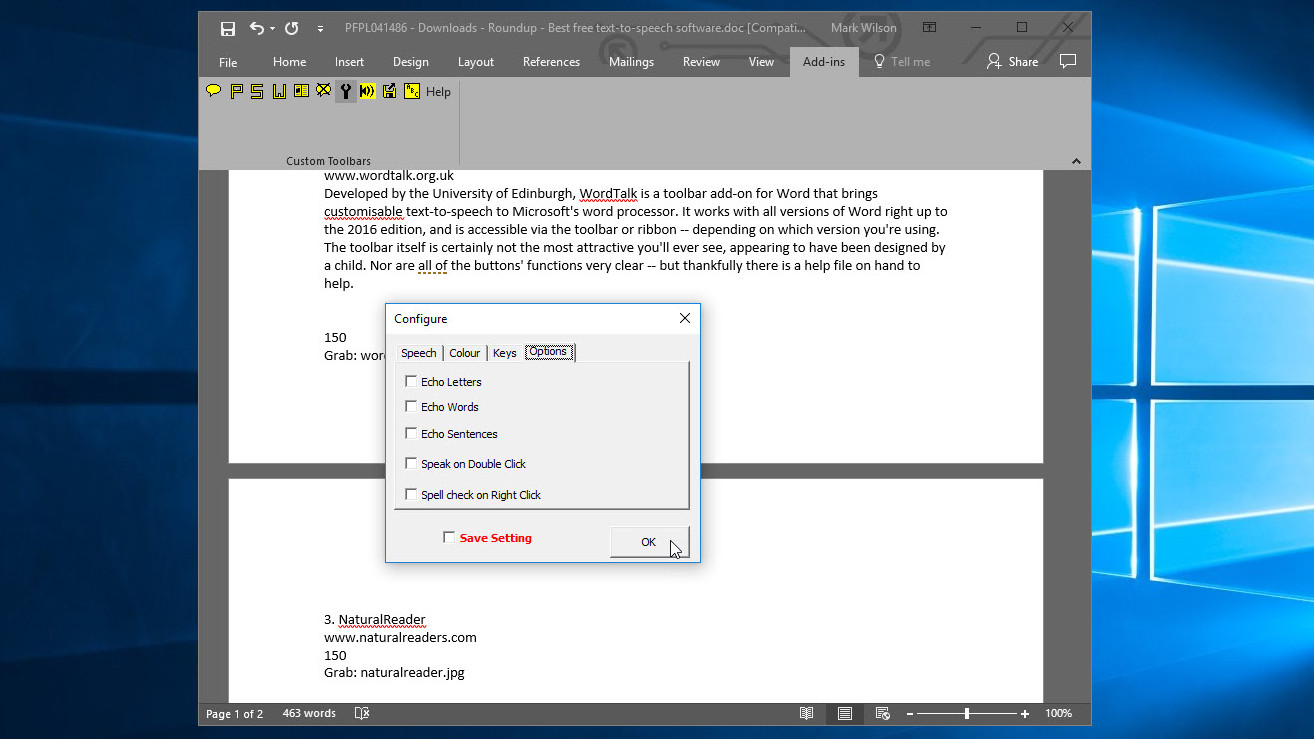Switch to the Review ribbon tab
Screen dimensions: 1314x739
point(701,62)
